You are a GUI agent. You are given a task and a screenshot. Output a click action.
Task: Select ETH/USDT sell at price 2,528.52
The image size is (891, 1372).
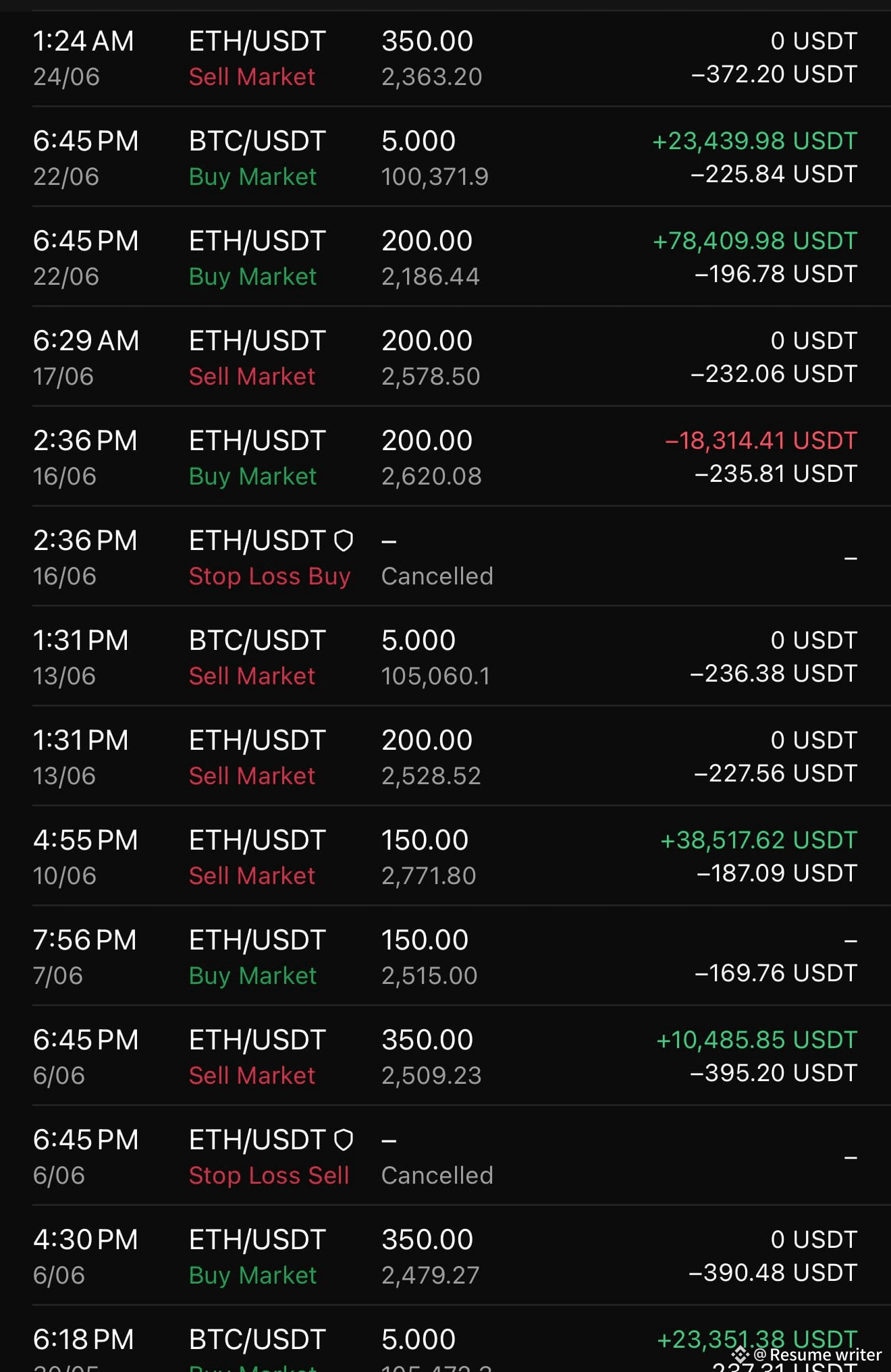[x=446, y=756]
